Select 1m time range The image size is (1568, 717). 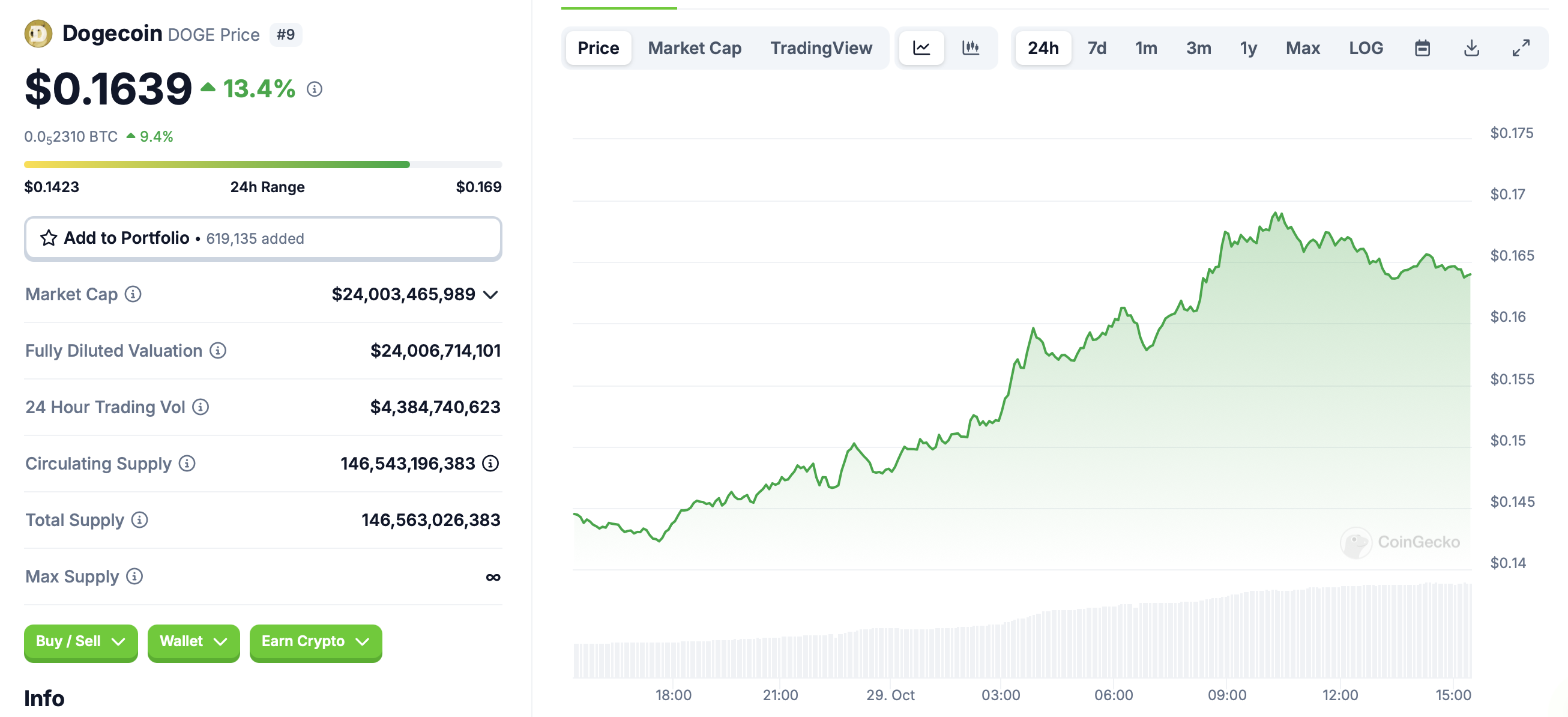tap(1146, 47)
